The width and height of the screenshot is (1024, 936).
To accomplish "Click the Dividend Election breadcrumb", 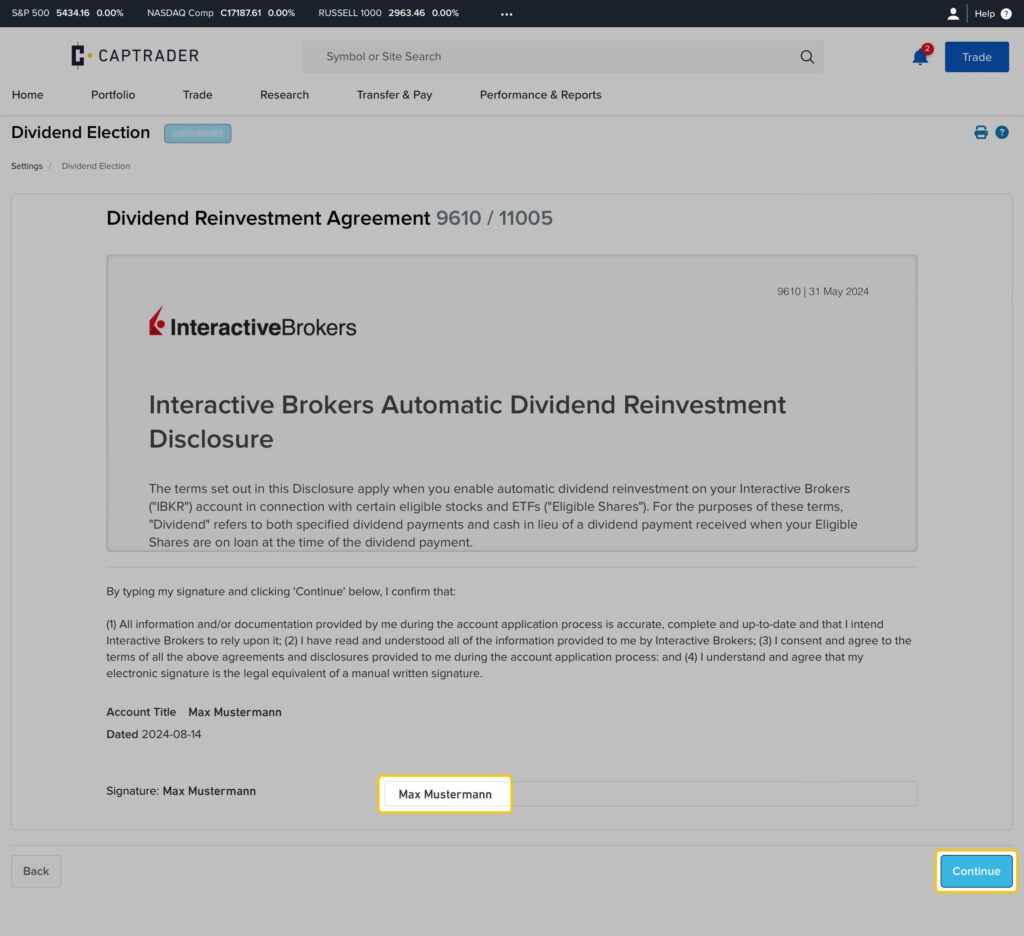I will [96, 166].
